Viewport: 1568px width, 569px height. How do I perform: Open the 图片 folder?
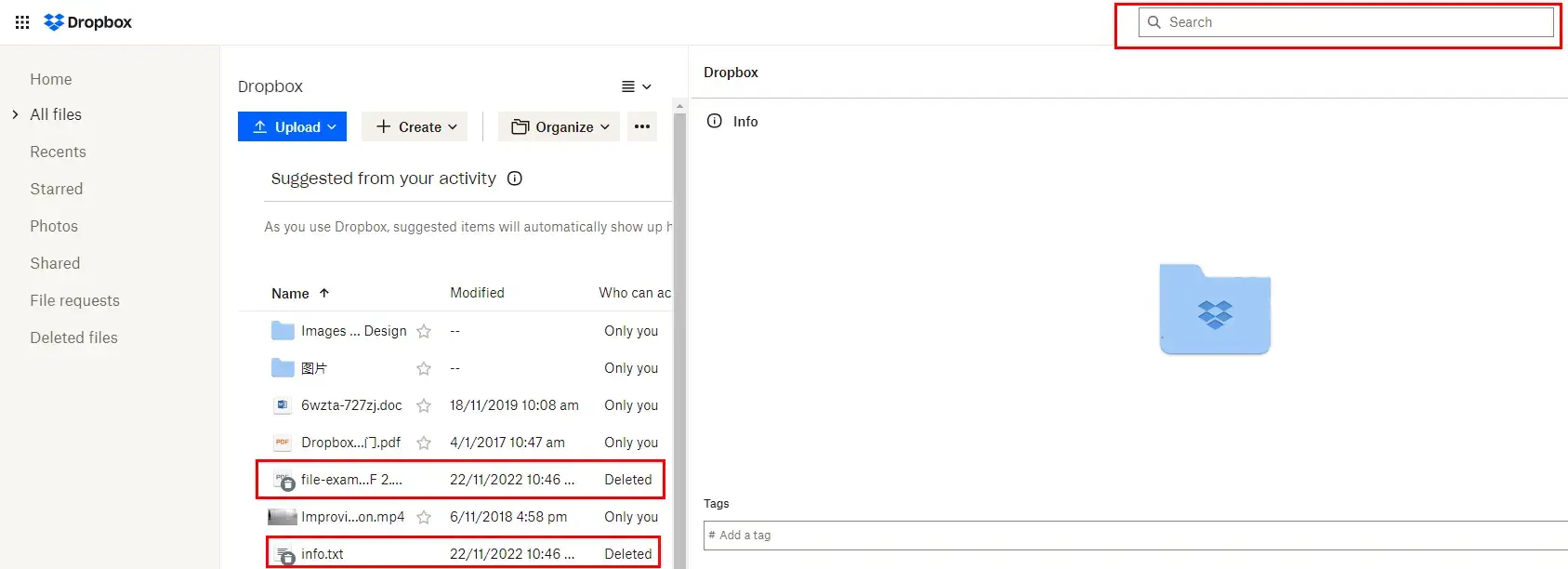[314, 368]
